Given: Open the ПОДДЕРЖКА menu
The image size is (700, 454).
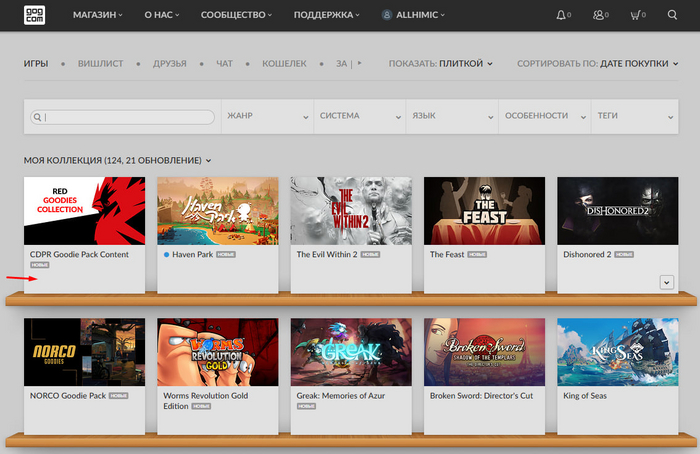Looking at the screenshot, I should click(x=326, y=15).
